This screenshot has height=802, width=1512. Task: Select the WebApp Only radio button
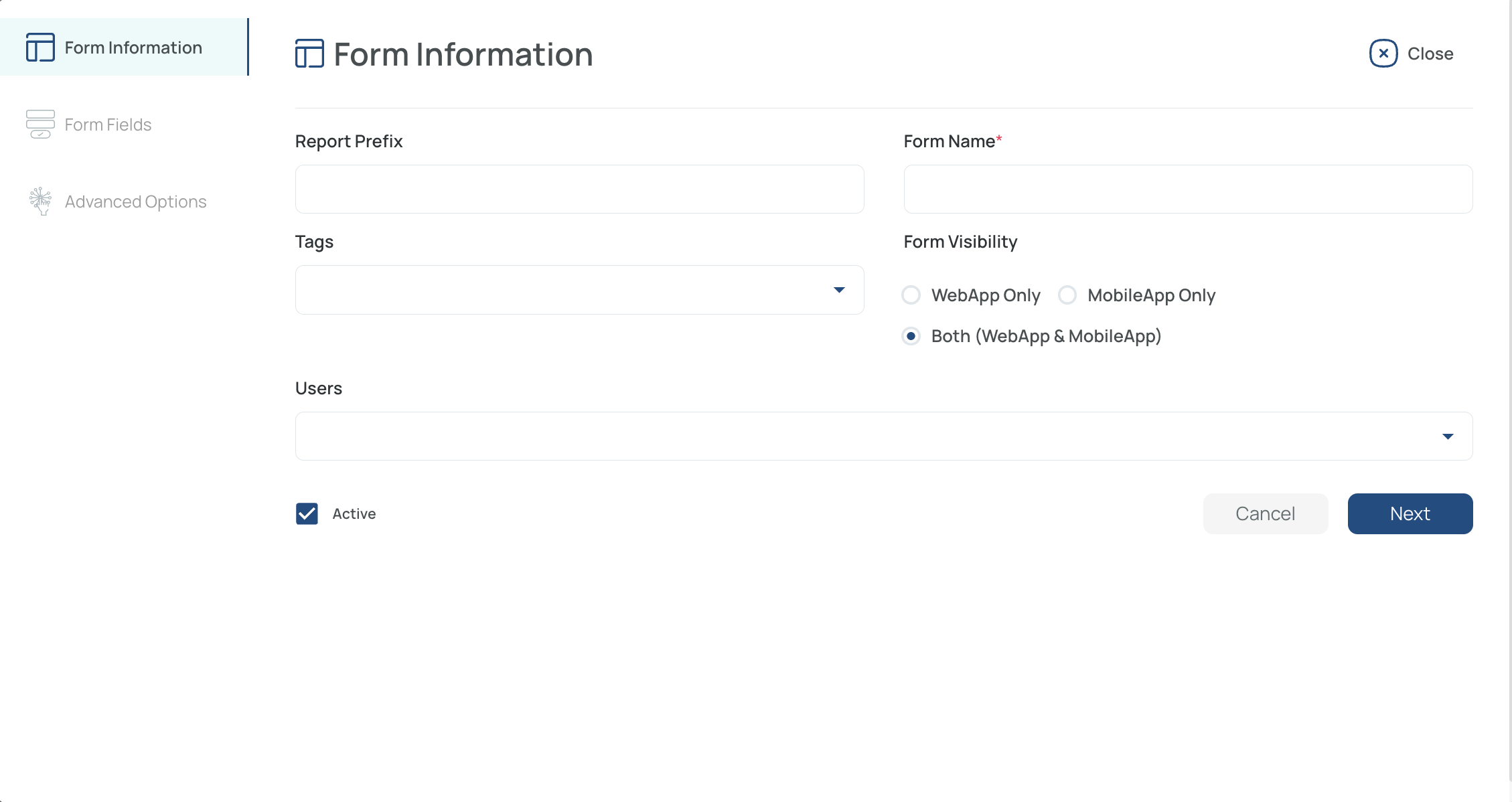(x=911, y=295)
